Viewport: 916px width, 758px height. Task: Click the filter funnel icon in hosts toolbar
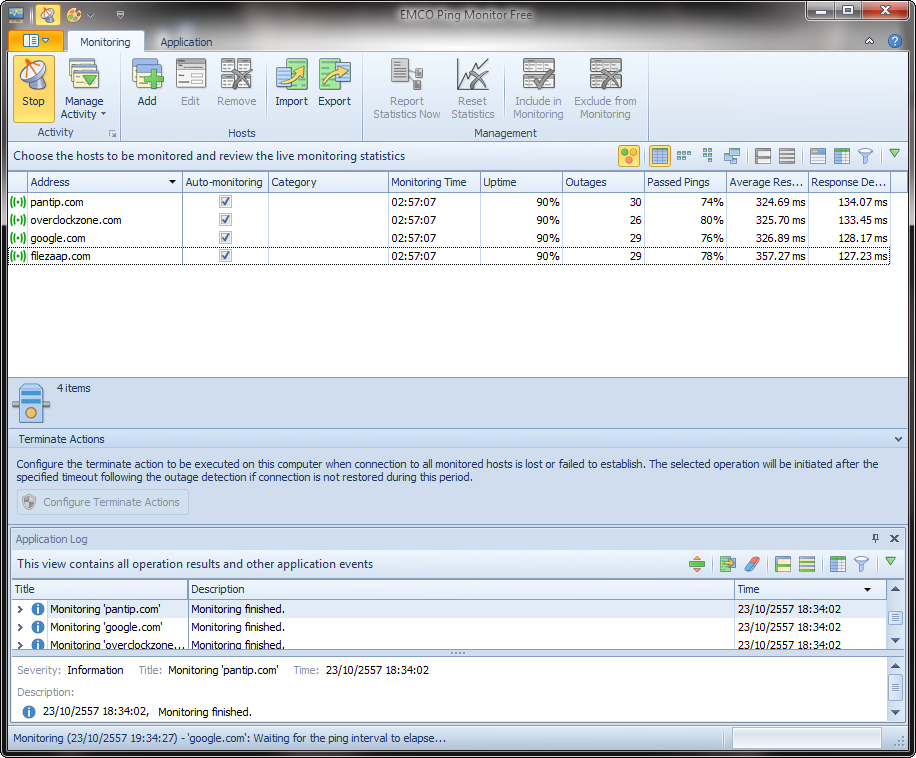click(x=865, y=156)
